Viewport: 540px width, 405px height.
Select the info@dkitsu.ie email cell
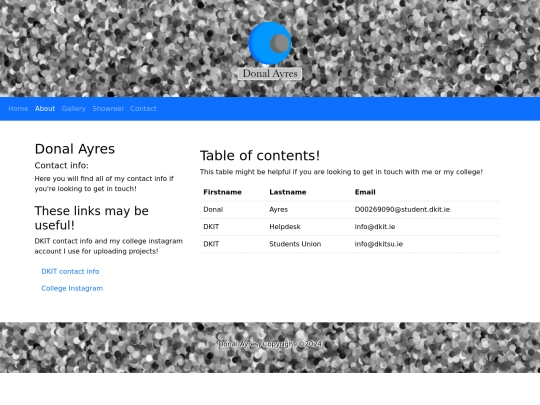[x=378, y=244]
